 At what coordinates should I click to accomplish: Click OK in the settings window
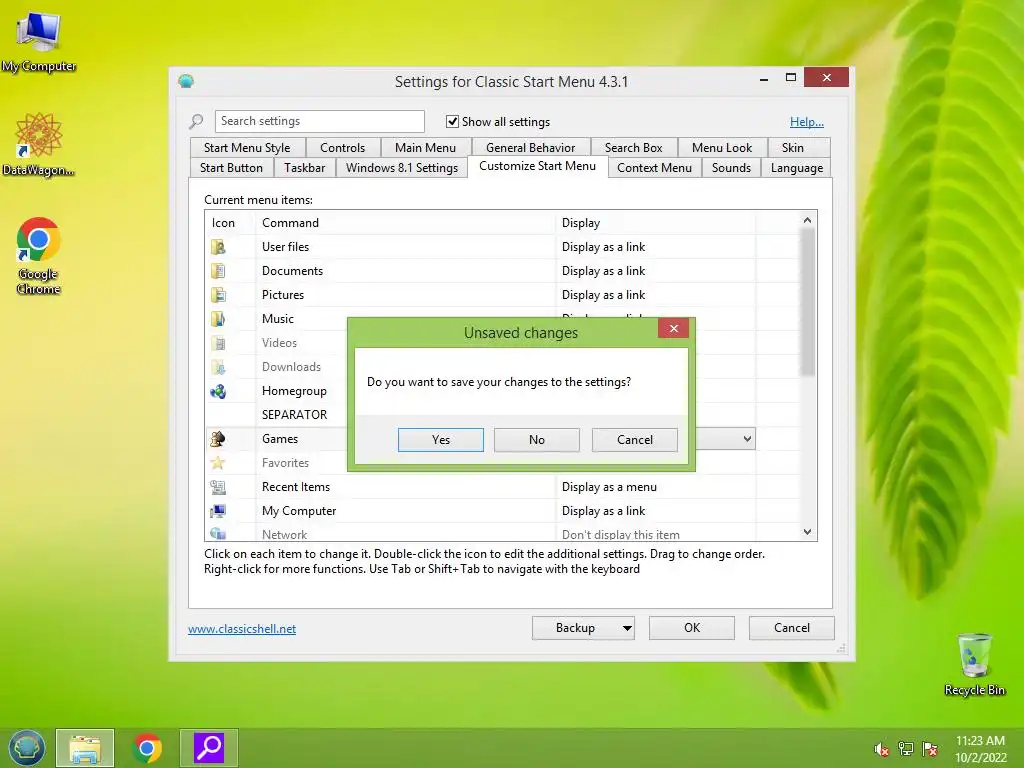[692, 628]
